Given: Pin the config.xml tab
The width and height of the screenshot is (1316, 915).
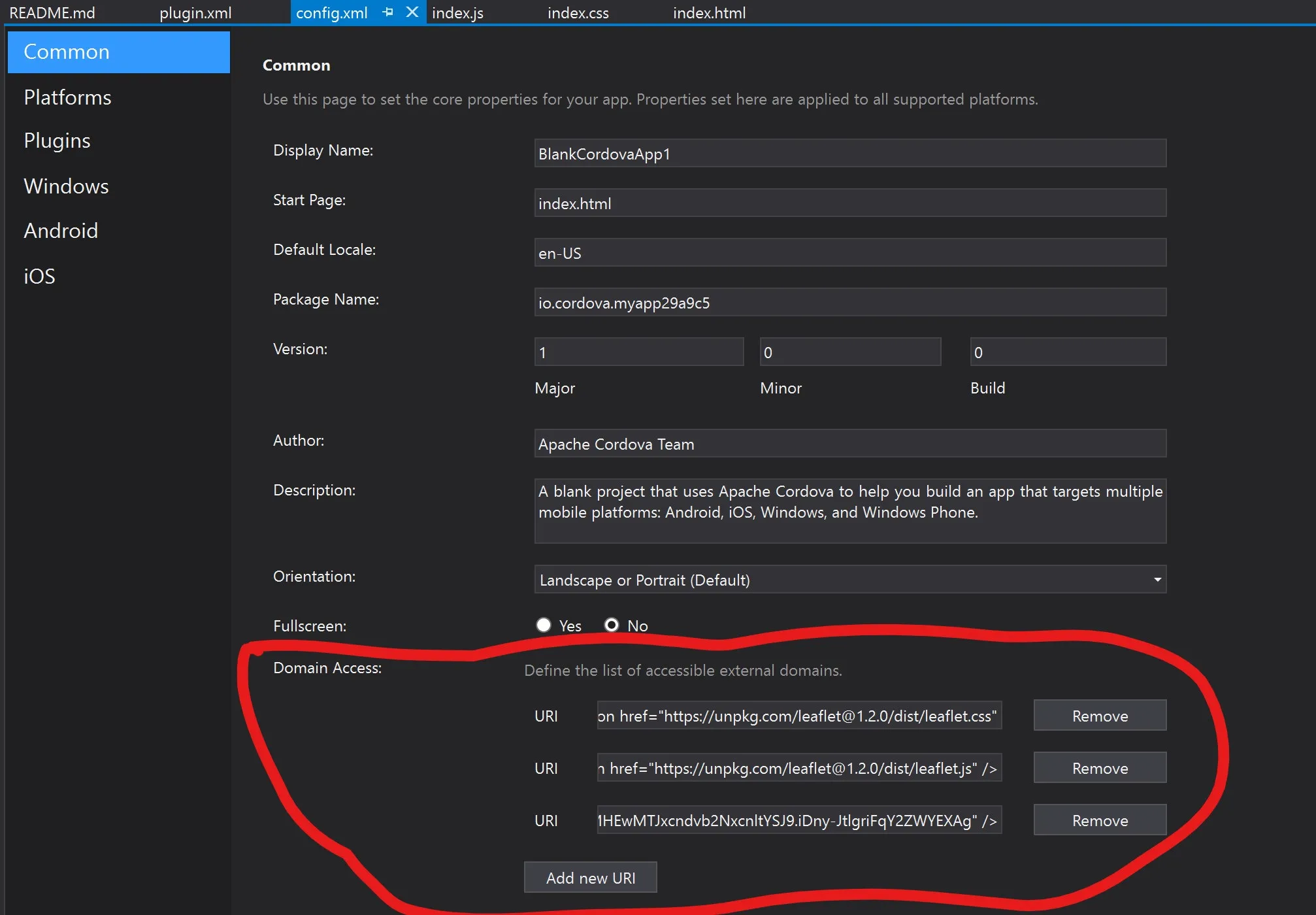Looking at the screenshot, I should pos(387,12).
